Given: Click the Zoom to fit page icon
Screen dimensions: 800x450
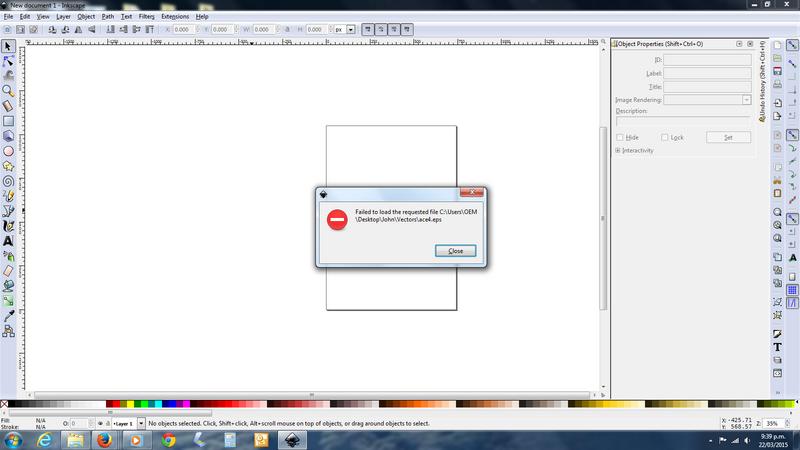Looking at the screenshot, I should click(777, 238).
